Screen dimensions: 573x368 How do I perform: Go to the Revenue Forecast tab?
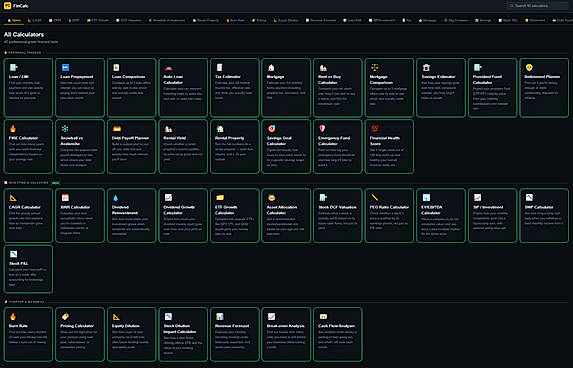pyautogui.click(x=321, y=20)
